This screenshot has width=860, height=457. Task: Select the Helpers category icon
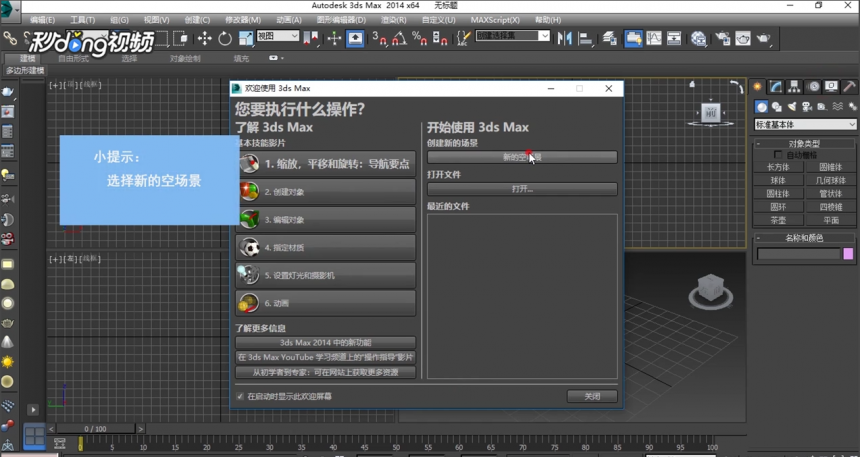[822, 106]
